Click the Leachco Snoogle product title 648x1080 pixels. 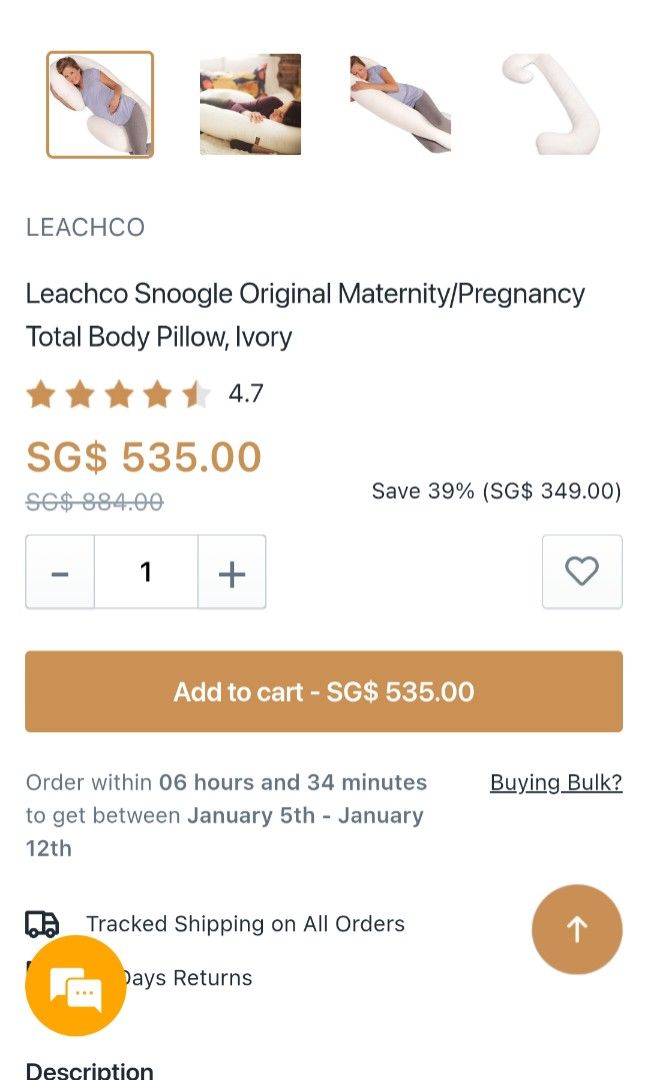305,315
